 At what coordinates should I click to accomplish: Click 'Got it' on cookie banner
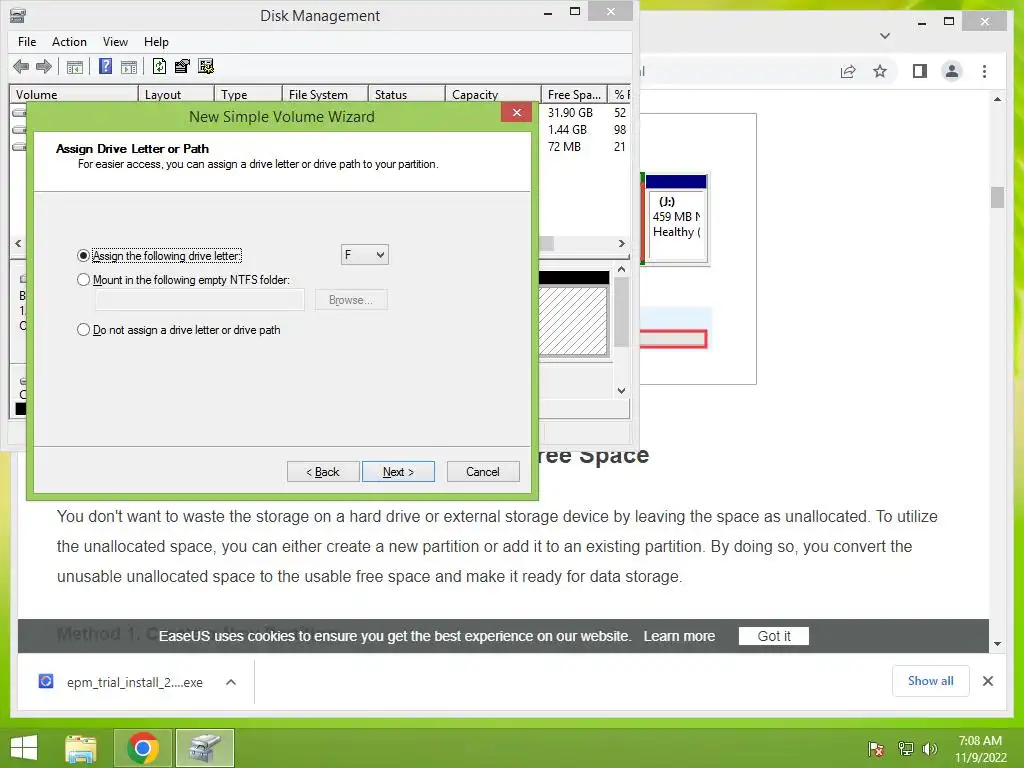774,636
